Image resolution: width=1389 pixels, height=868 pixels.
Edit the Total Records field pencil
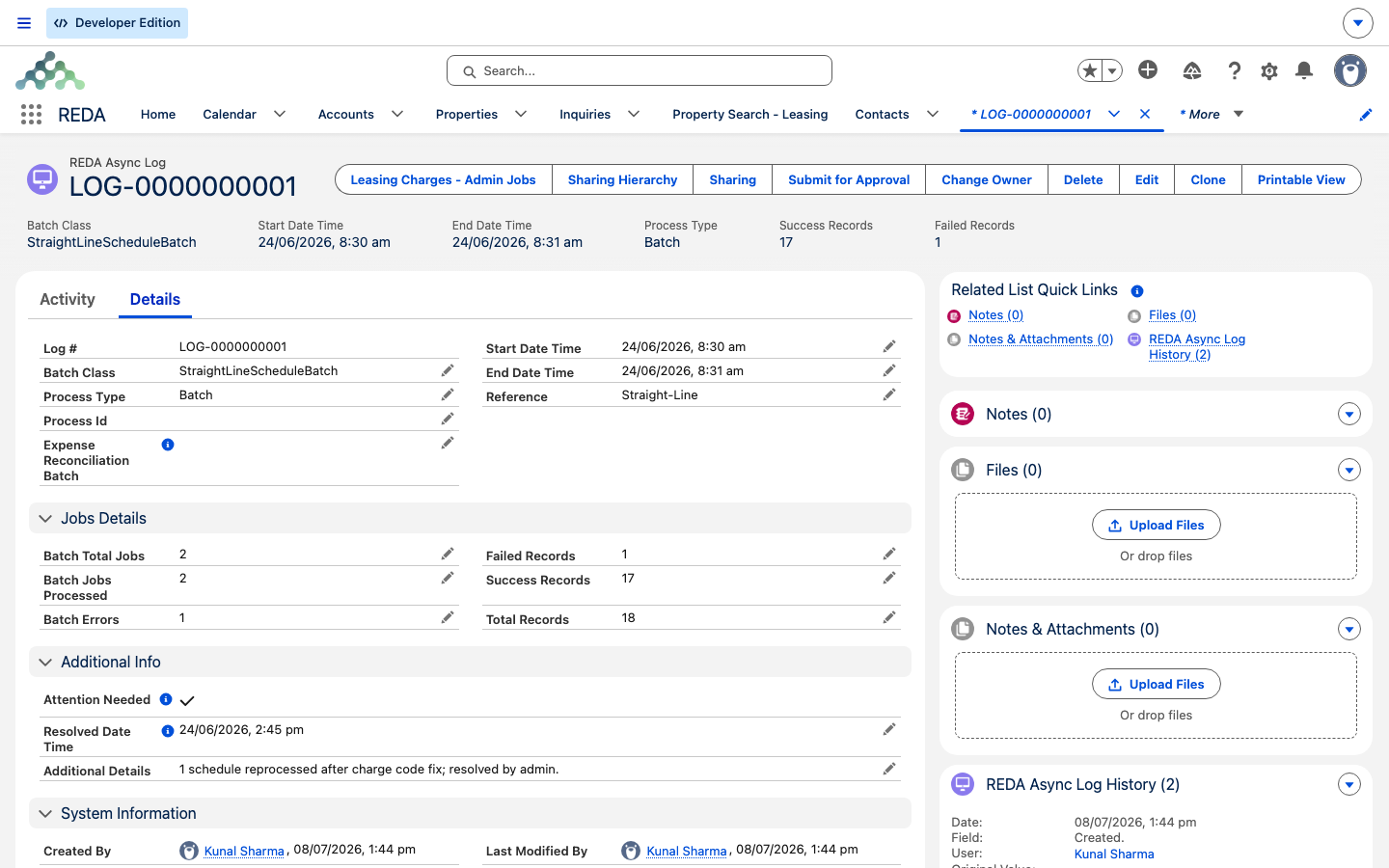point(889,618)
